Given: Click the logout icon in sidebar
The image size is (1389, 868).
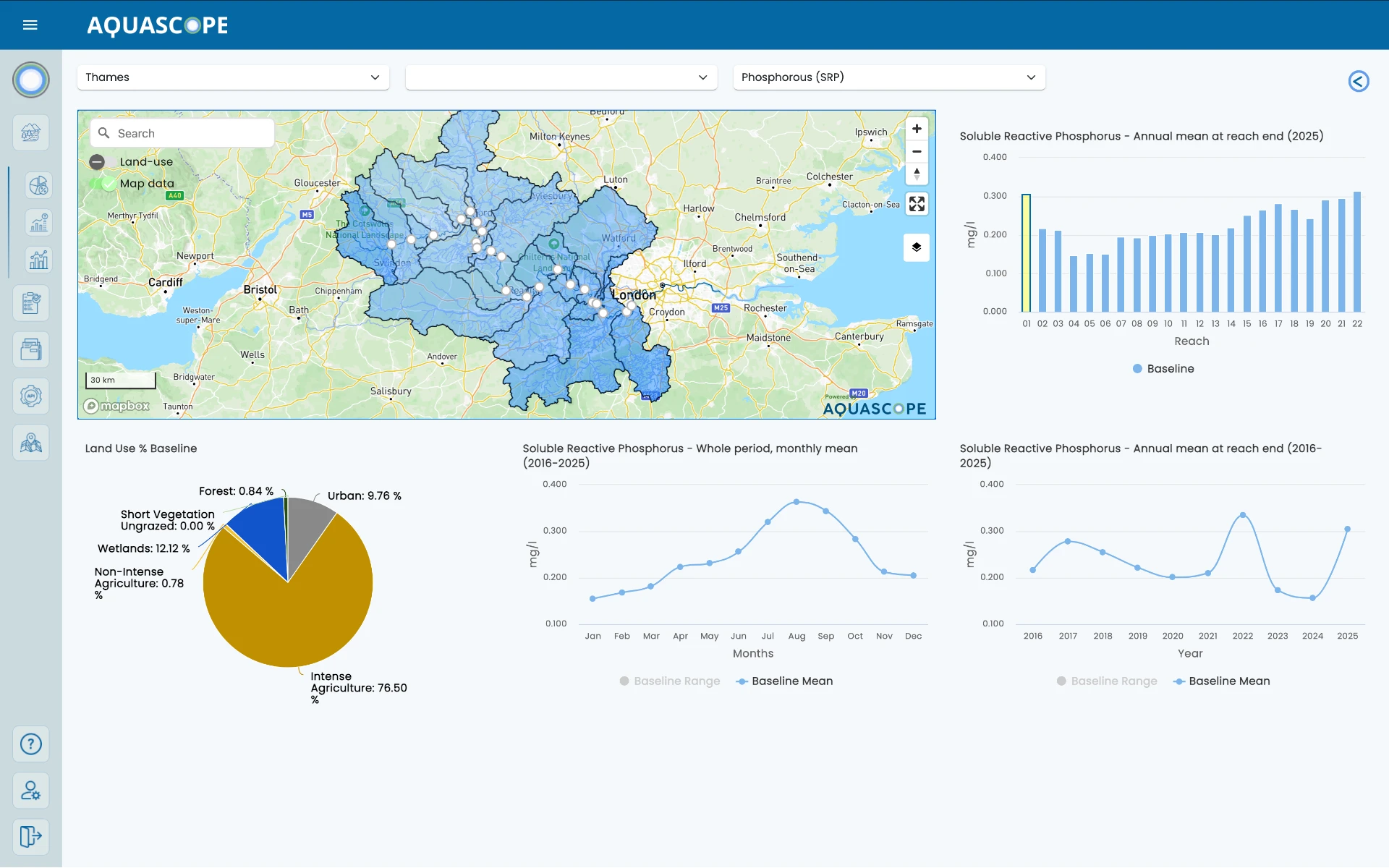Looking at the screenshot, I should [31, 836].
